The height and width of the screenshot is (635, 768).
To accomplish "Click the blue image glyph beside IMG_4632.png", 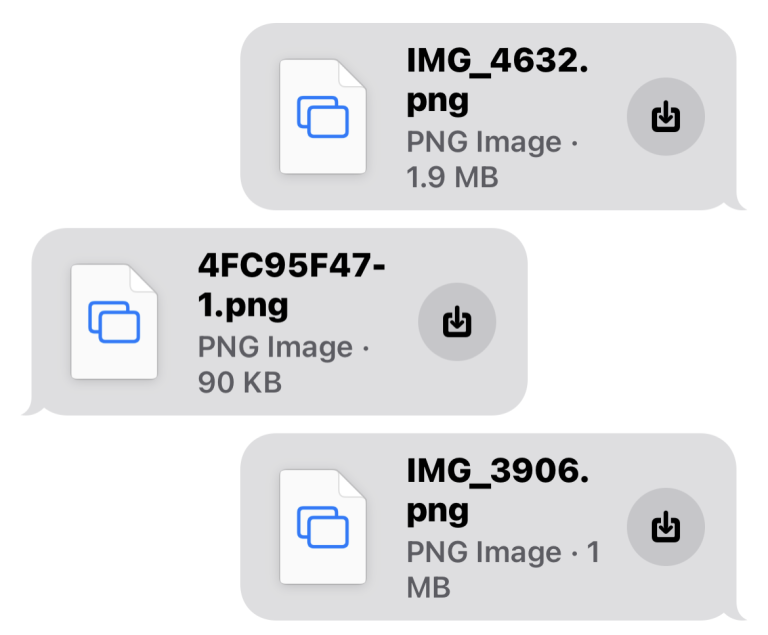I will pyautogui.click(x=323, y=116).
